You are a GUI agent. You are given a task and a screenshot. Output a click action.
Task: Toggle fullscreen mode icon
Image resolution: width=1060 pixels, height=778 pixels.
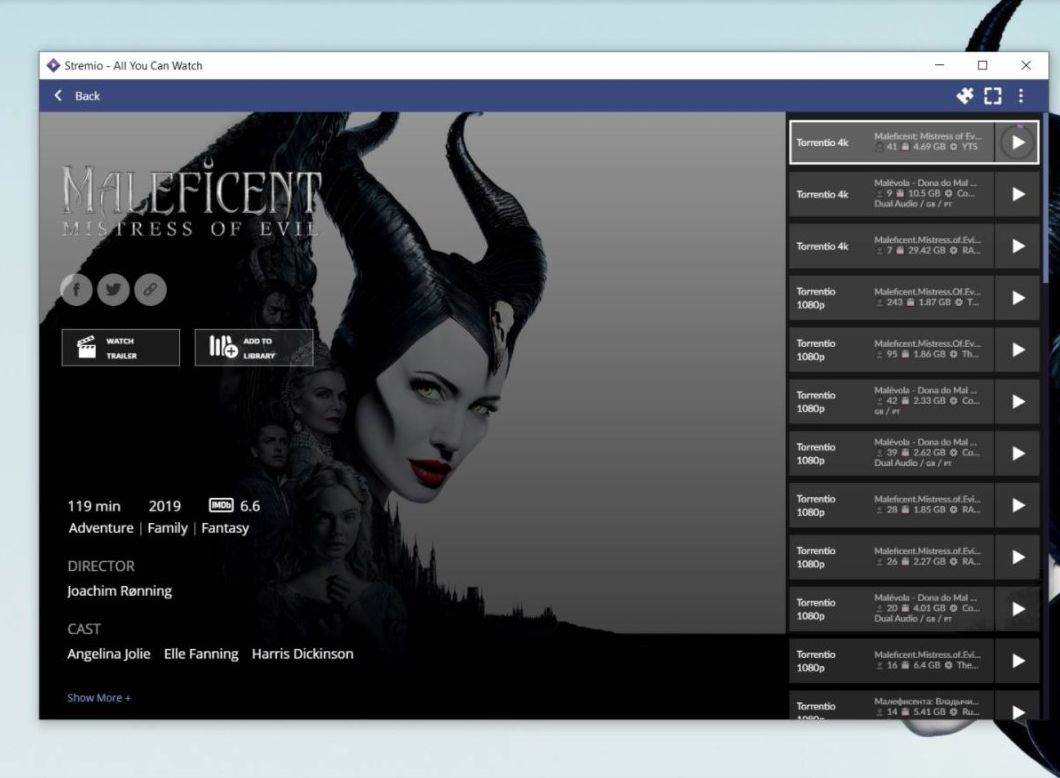(992, 96)
